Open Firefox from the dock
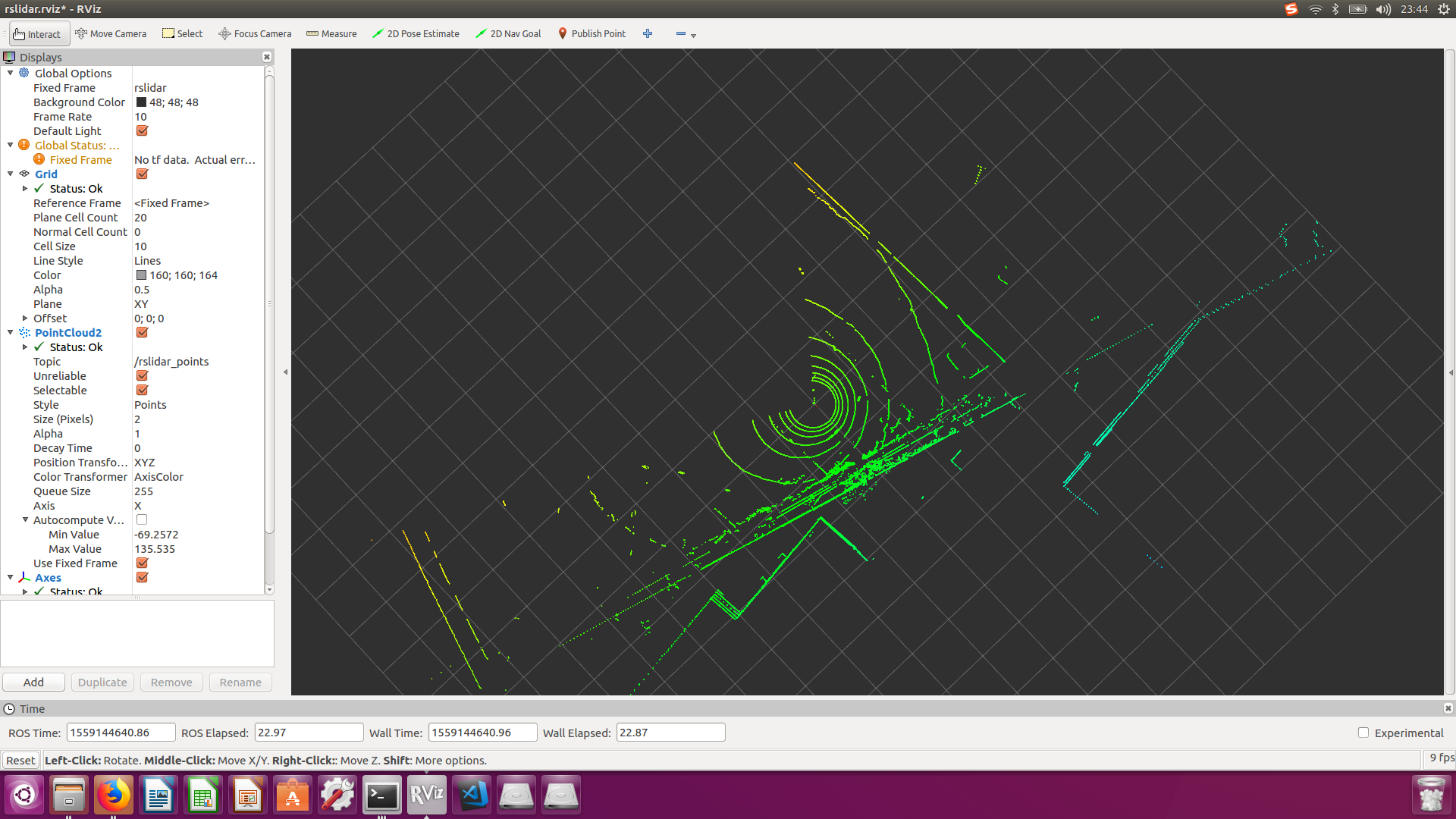Image resolution: width=1456 pixels, height=819 pixels. [114, 795]
